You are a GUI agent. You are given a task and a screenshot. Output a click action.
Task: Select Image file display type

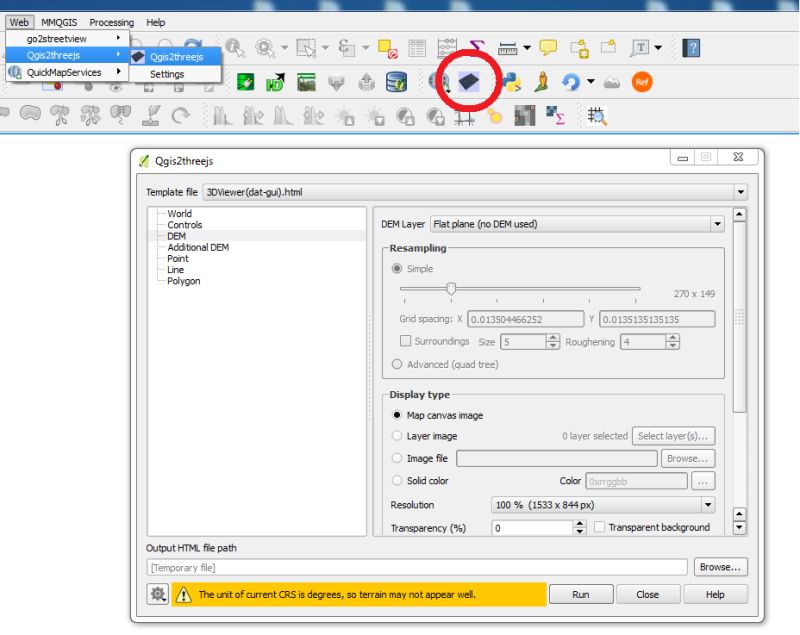[396, 458]
